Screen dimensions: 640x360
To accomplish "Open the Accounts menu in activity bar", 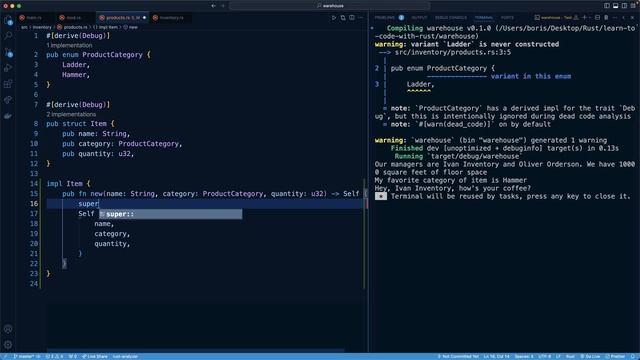I will point(8,329).
